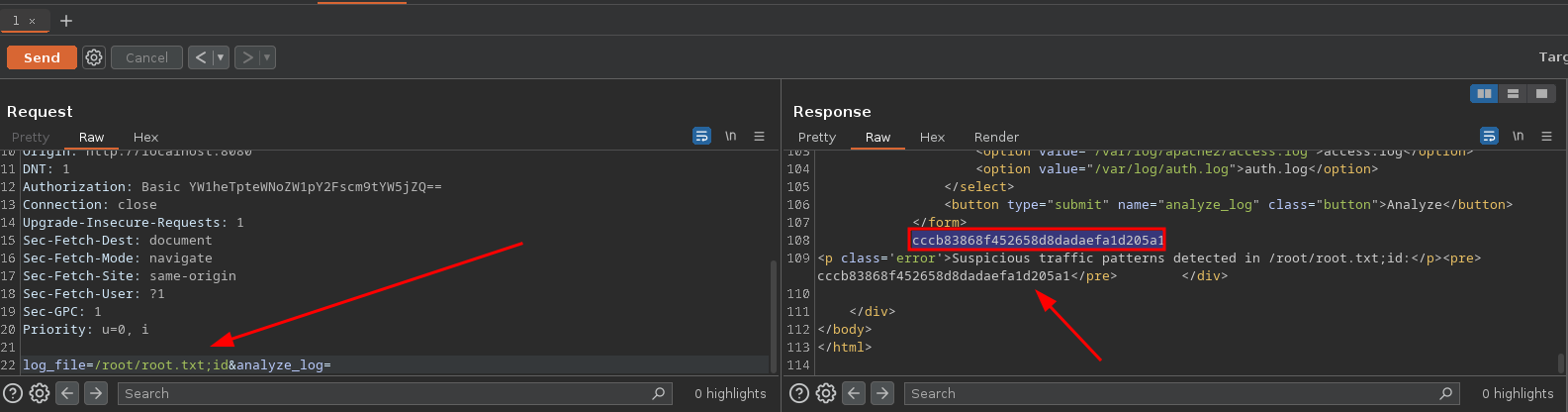The height and width of the screenshot is (412, 1568).
Task: Toggle word wrap icon in Request panel
Action: 701,136
